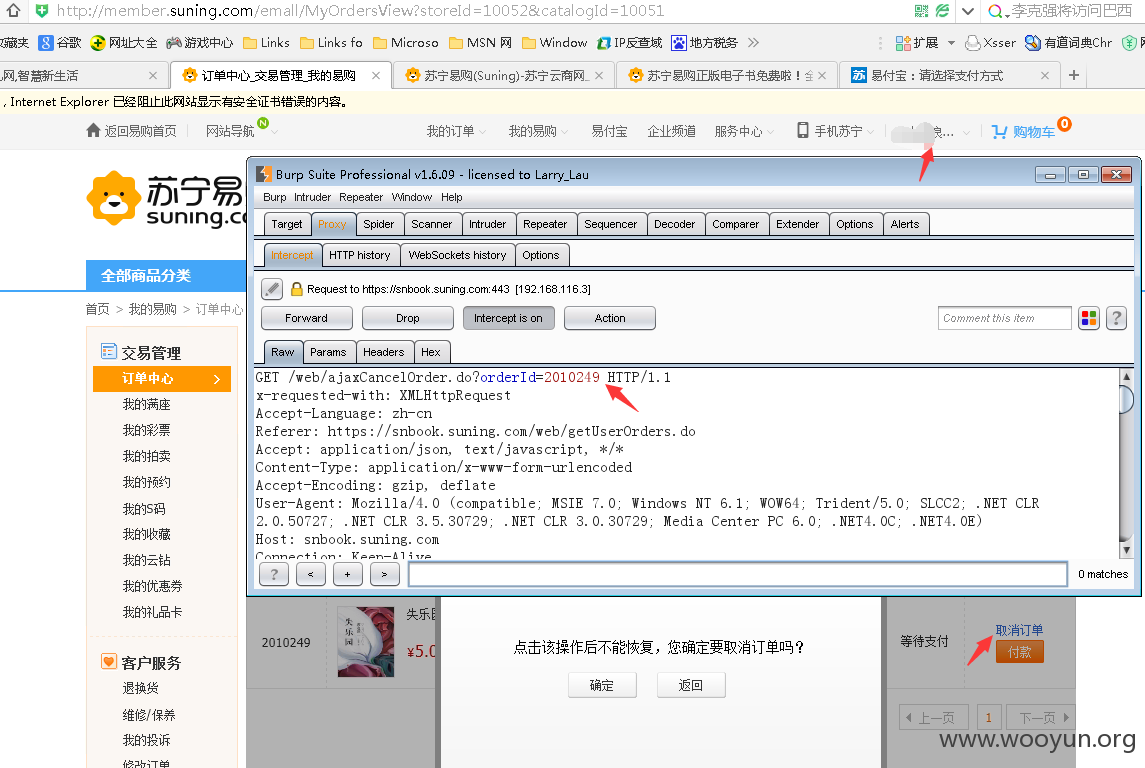Open the Intruder menu in menu bar
The height and width of the screenshot is (768, 1145).
(313, 197)
